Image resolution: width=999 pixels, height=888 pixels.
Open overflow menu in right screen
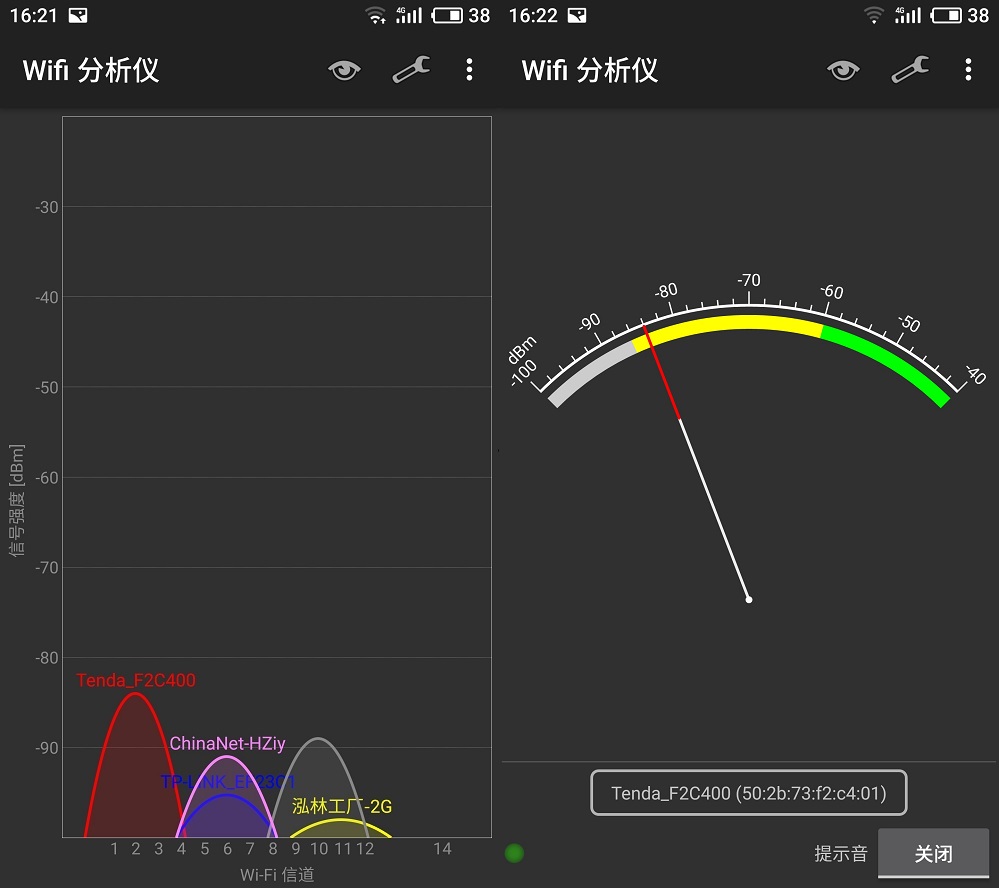coord(968,69)
